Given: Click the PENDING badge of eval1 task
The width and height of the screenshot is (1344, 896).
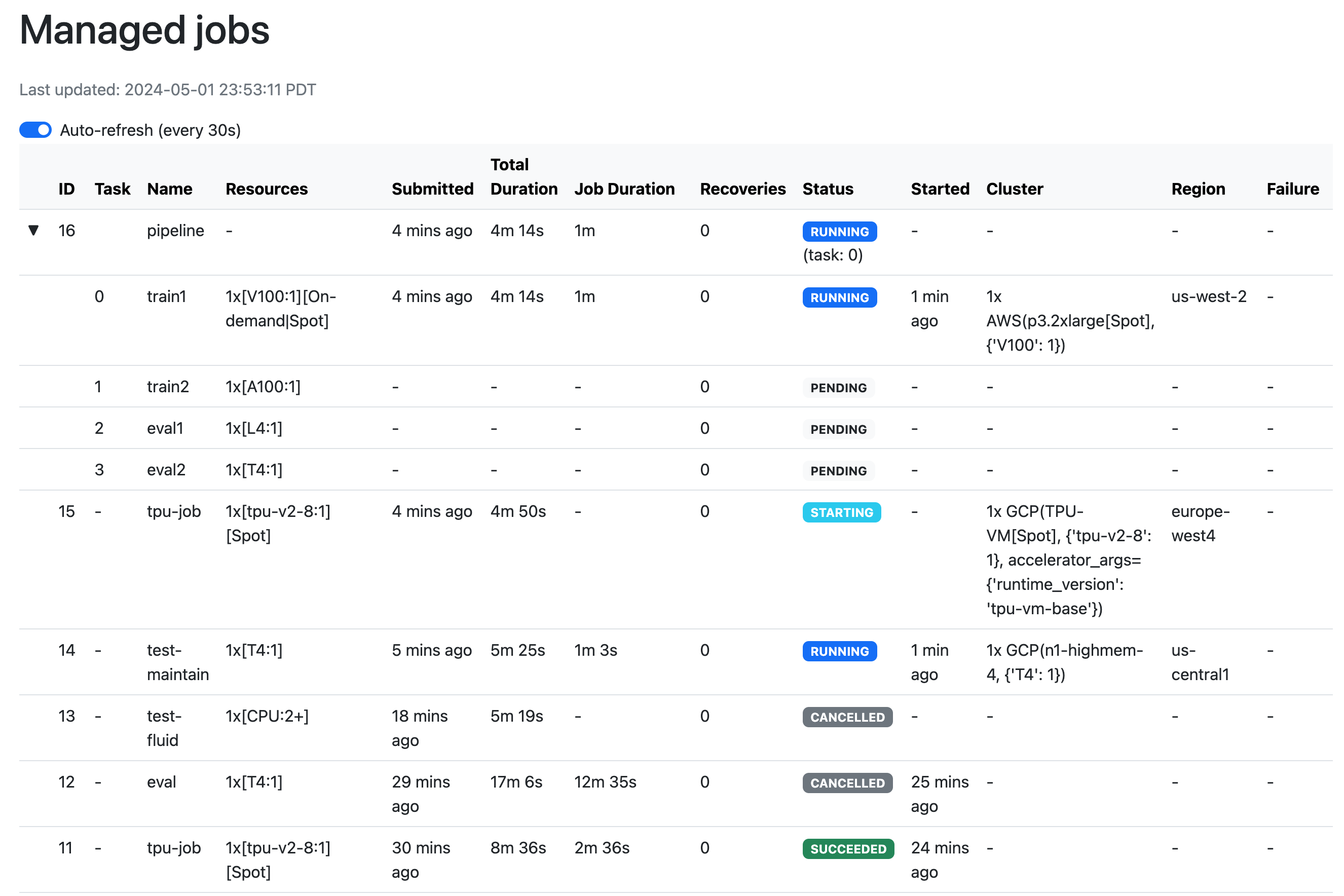Looking at the screenshot, I should pyautogui.click(x=838, y=429).
